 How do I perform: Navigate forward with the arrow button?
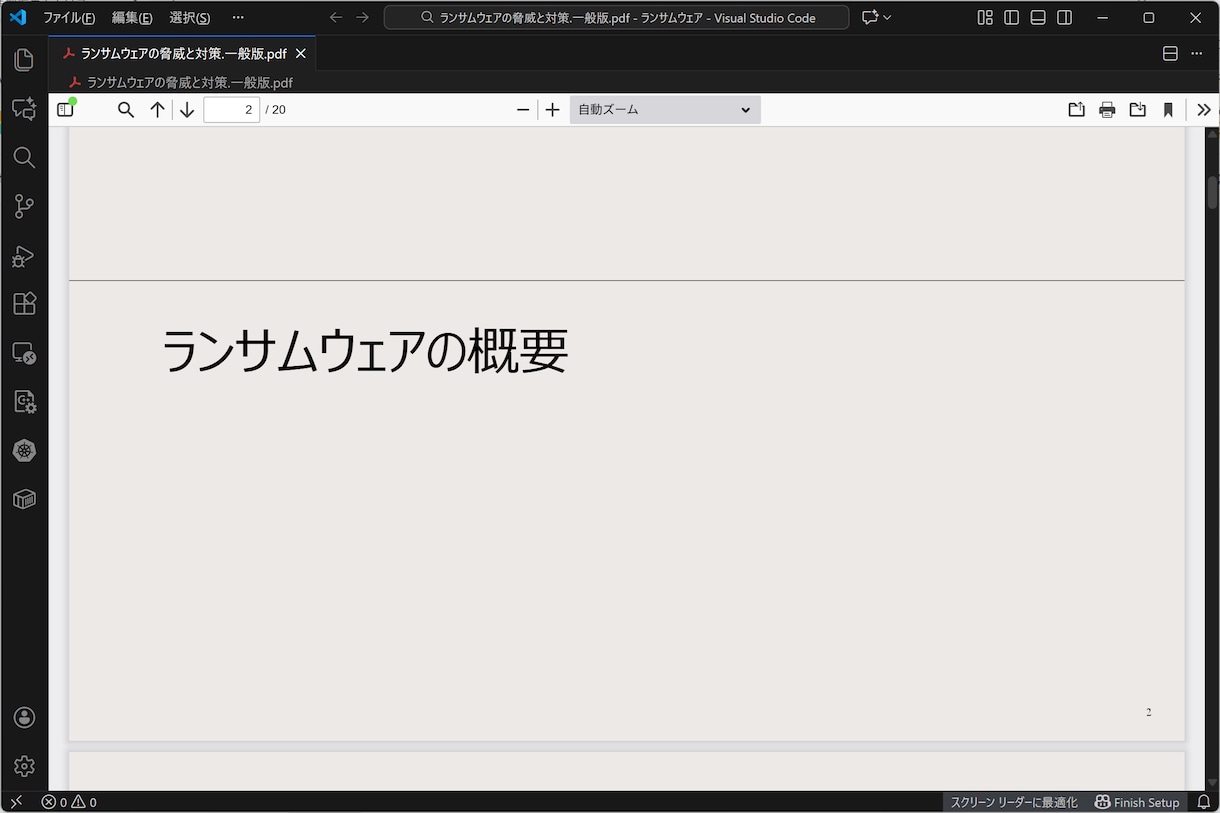point(363,18)
